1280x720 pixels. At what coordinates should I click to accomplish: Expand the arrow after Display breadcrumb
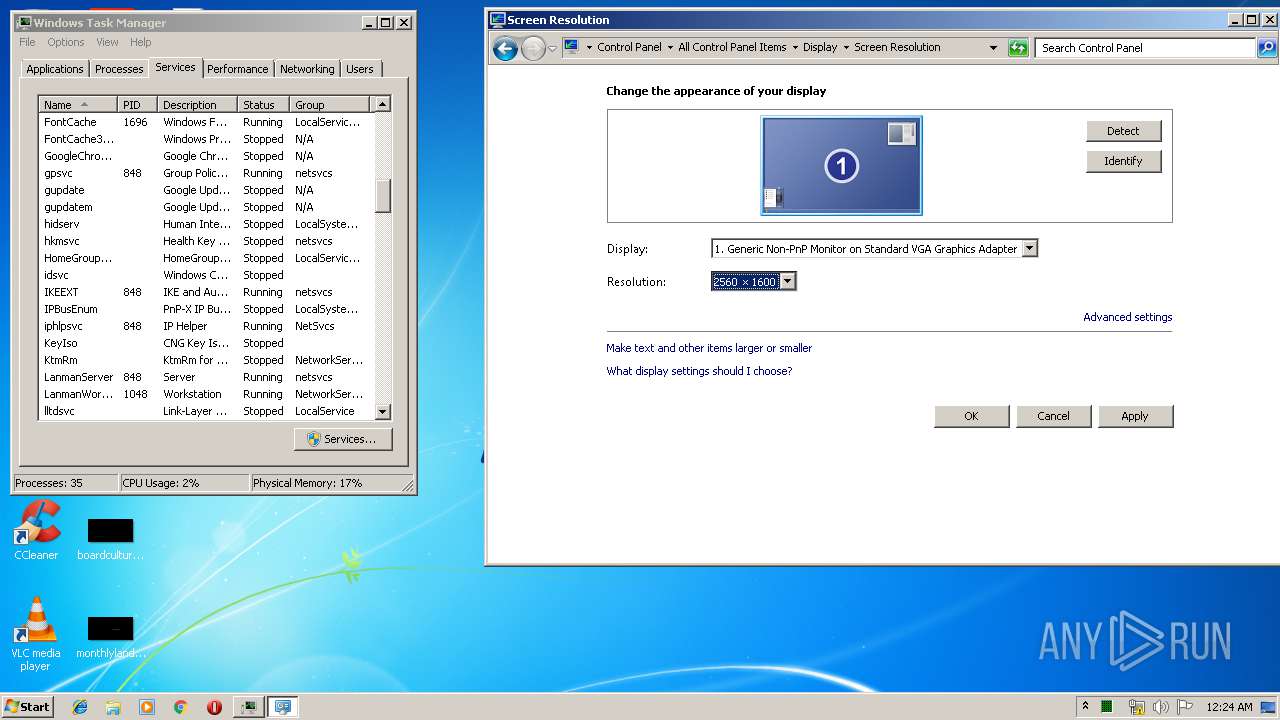tap(846, 47)
